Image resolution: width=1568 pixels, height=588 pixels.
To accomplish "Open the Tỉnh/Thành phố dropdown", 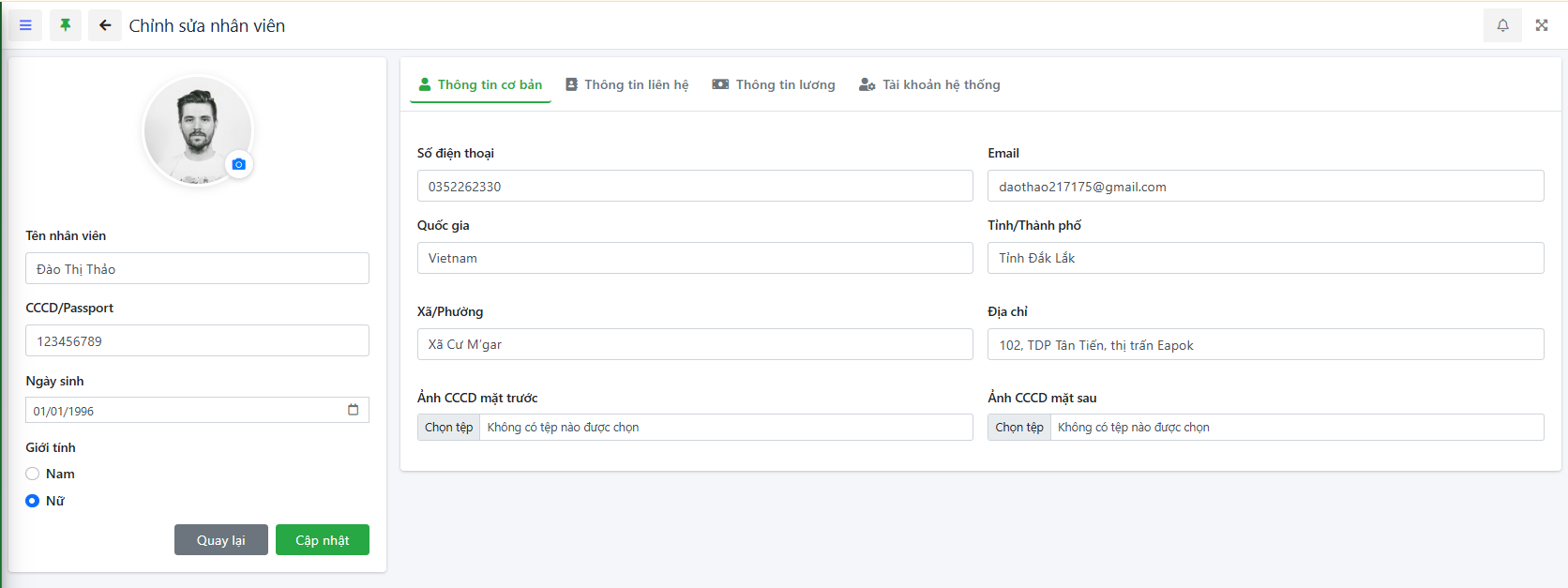I will 1264,258.
